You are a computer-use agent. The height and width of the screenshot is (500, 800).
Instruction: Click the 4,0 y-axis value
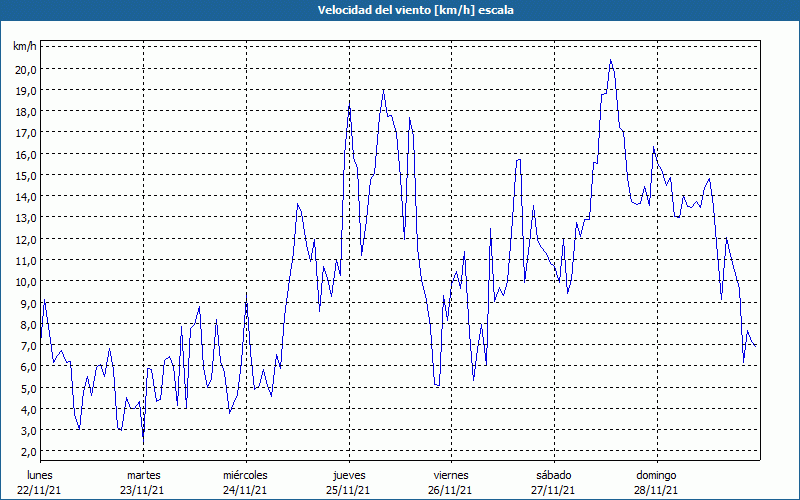[x=28, y=409]
